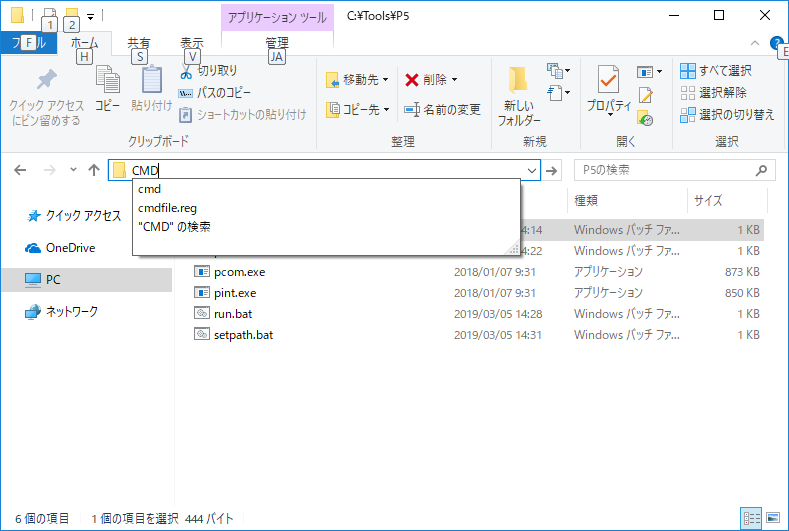Switch to Share (共有) tab

coord(138,44)
